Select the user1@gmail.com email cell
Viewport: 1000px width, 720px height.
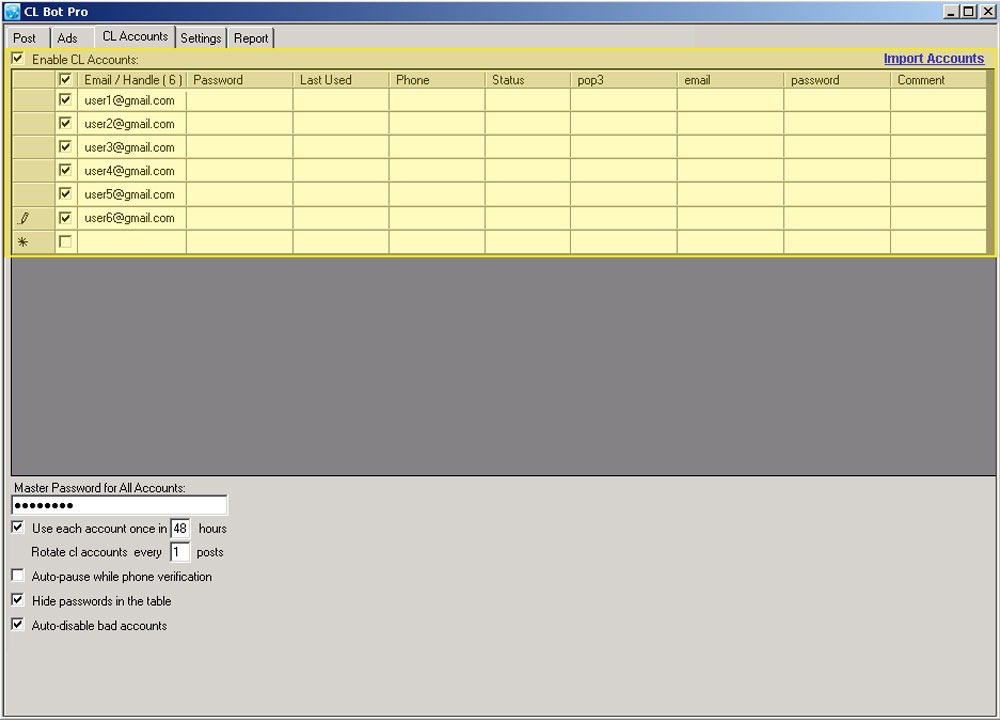point(131,100)
